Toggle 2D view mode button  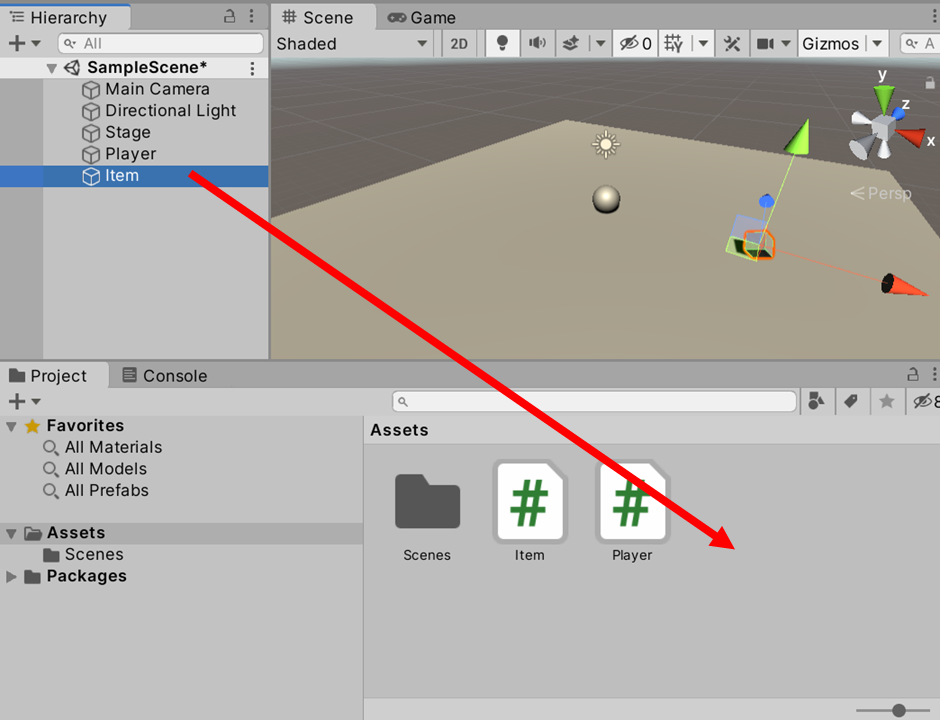[x=459, y=43]
